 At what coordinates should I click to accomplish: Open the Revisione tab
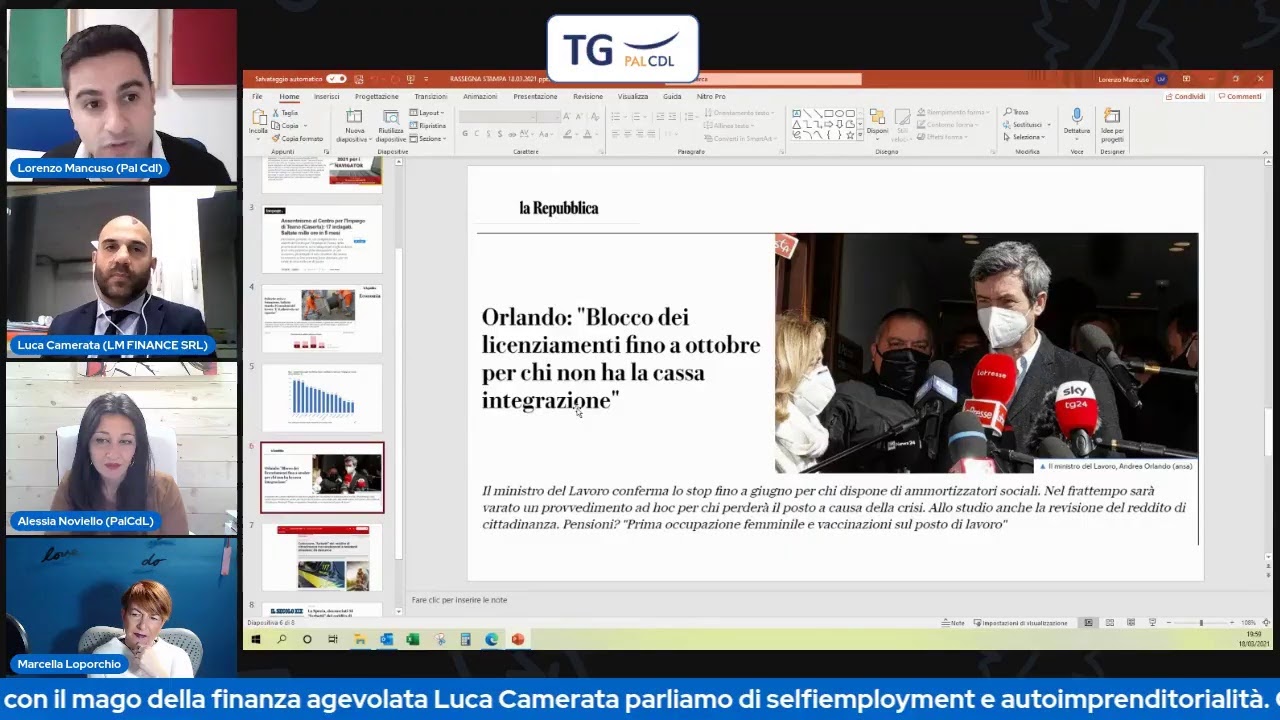(x=588, y=97)
